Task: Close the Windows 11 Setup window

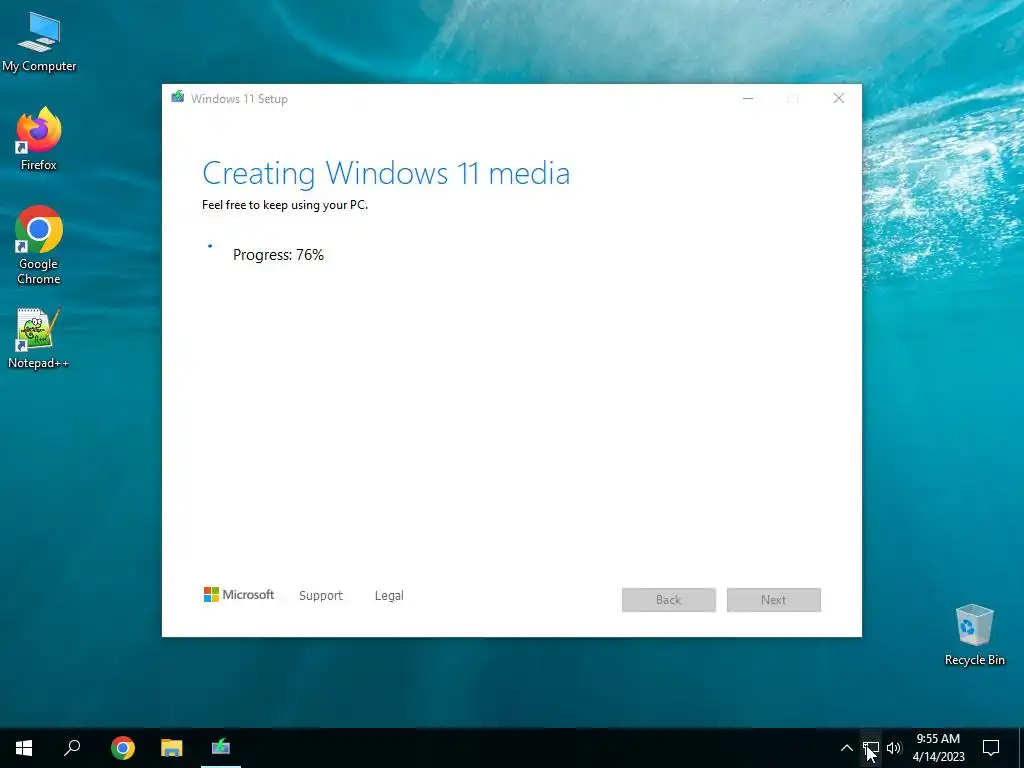Action: pos(839,99)
